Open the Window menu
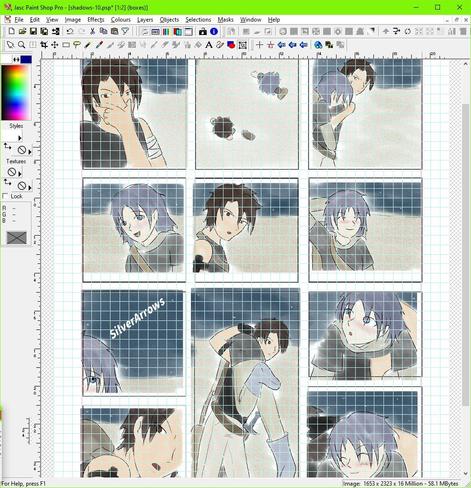 point(251,20)
